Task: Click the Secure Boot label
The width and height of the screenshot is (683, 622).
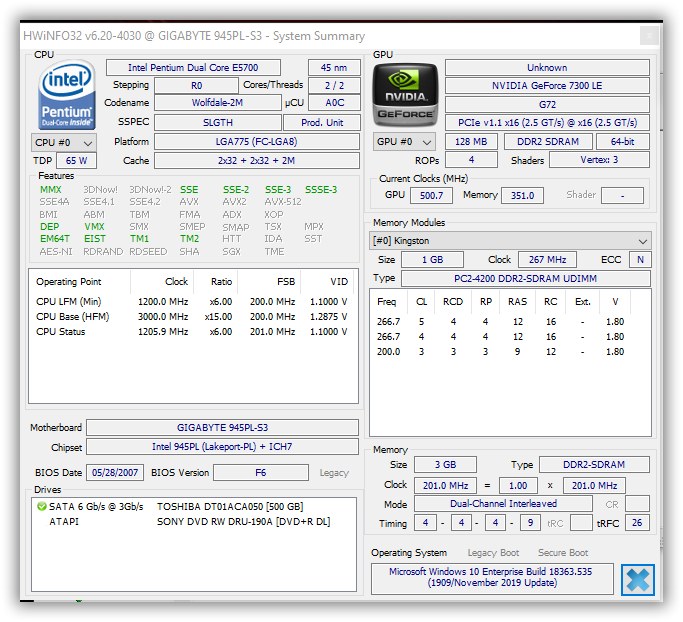Action: point(563,553)
